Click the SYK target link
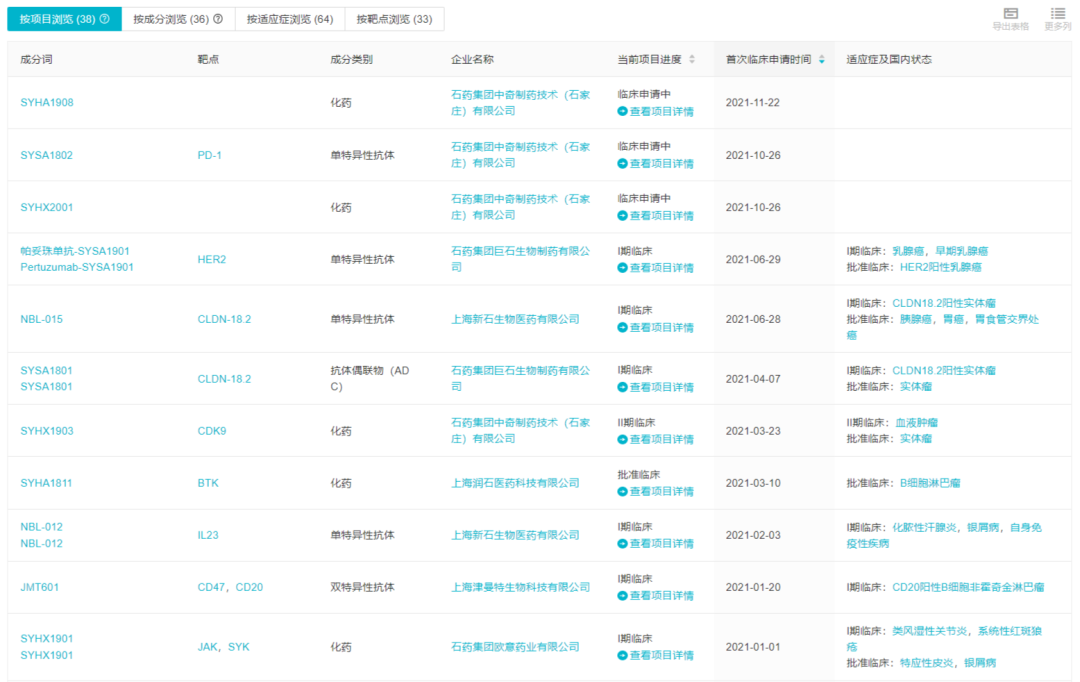The height and width of the screenshot is (682, 1080). pos(239,648)
